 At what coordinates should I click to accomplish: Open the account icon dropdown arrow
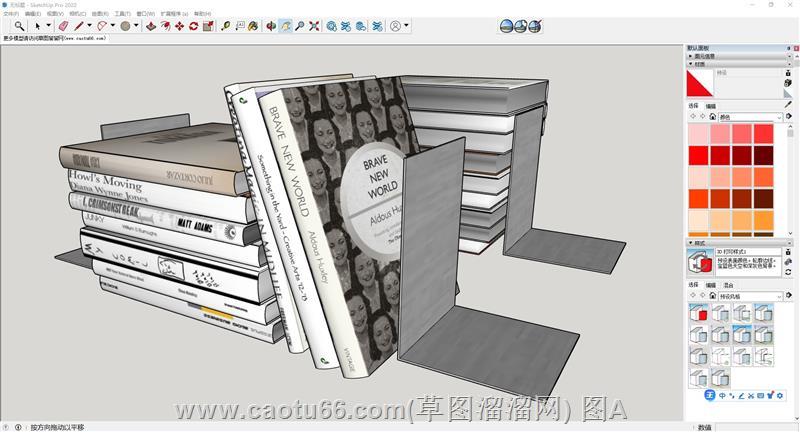[x=406, y=26]
